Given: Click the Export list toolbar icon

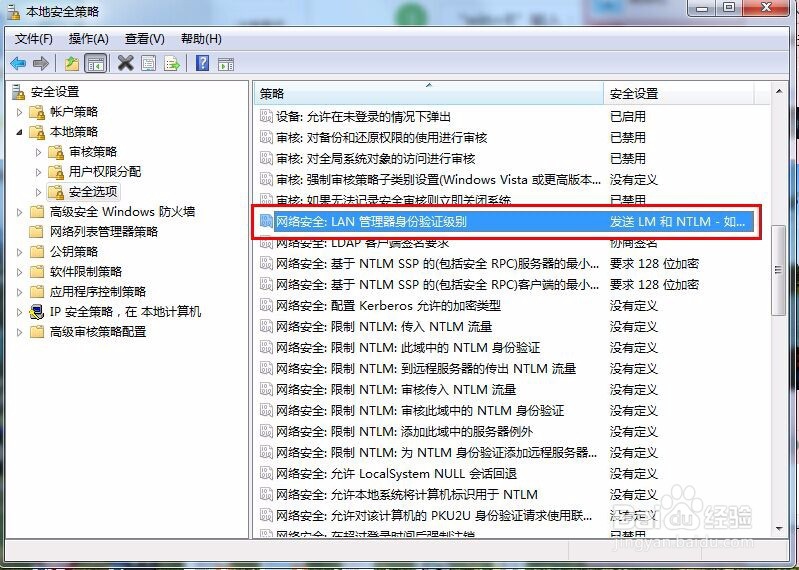Looking at the screenshot, I should click(x=172, y=64).
